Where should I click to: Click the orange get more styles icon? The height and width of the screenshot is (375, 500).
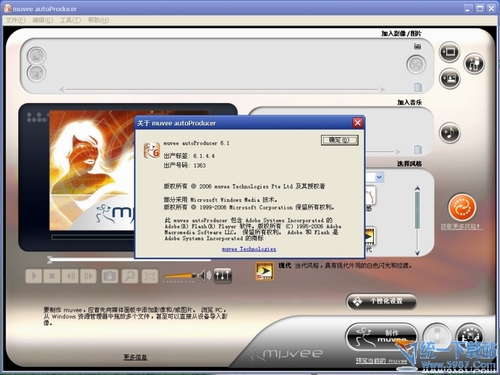(x=462, y=207)
